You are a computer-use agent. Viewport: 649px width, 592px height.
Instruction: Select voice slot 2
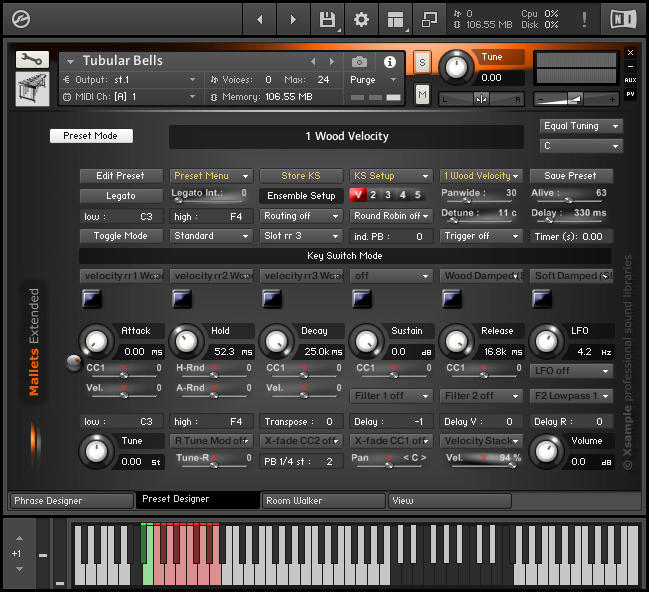373,195
